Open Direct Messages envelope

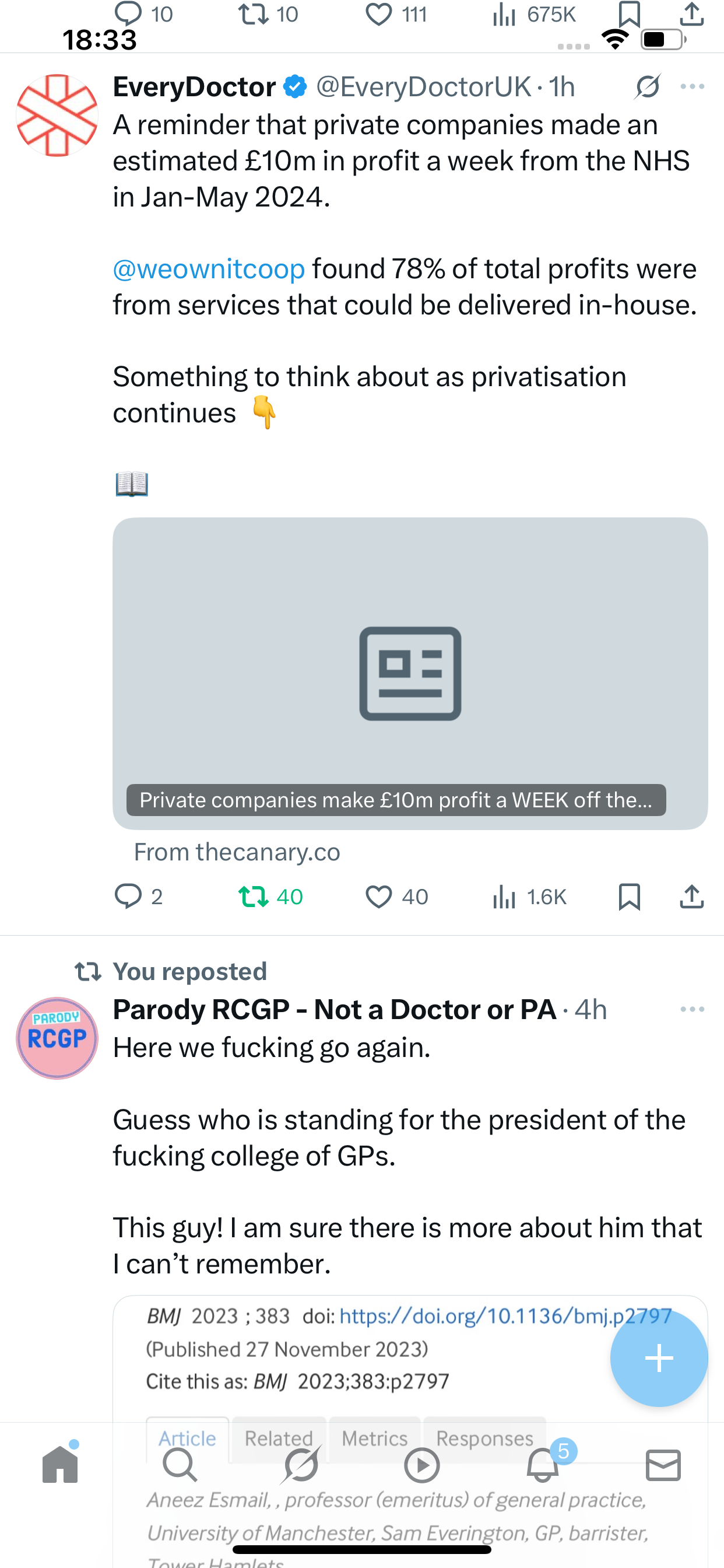coord(663,1465)
